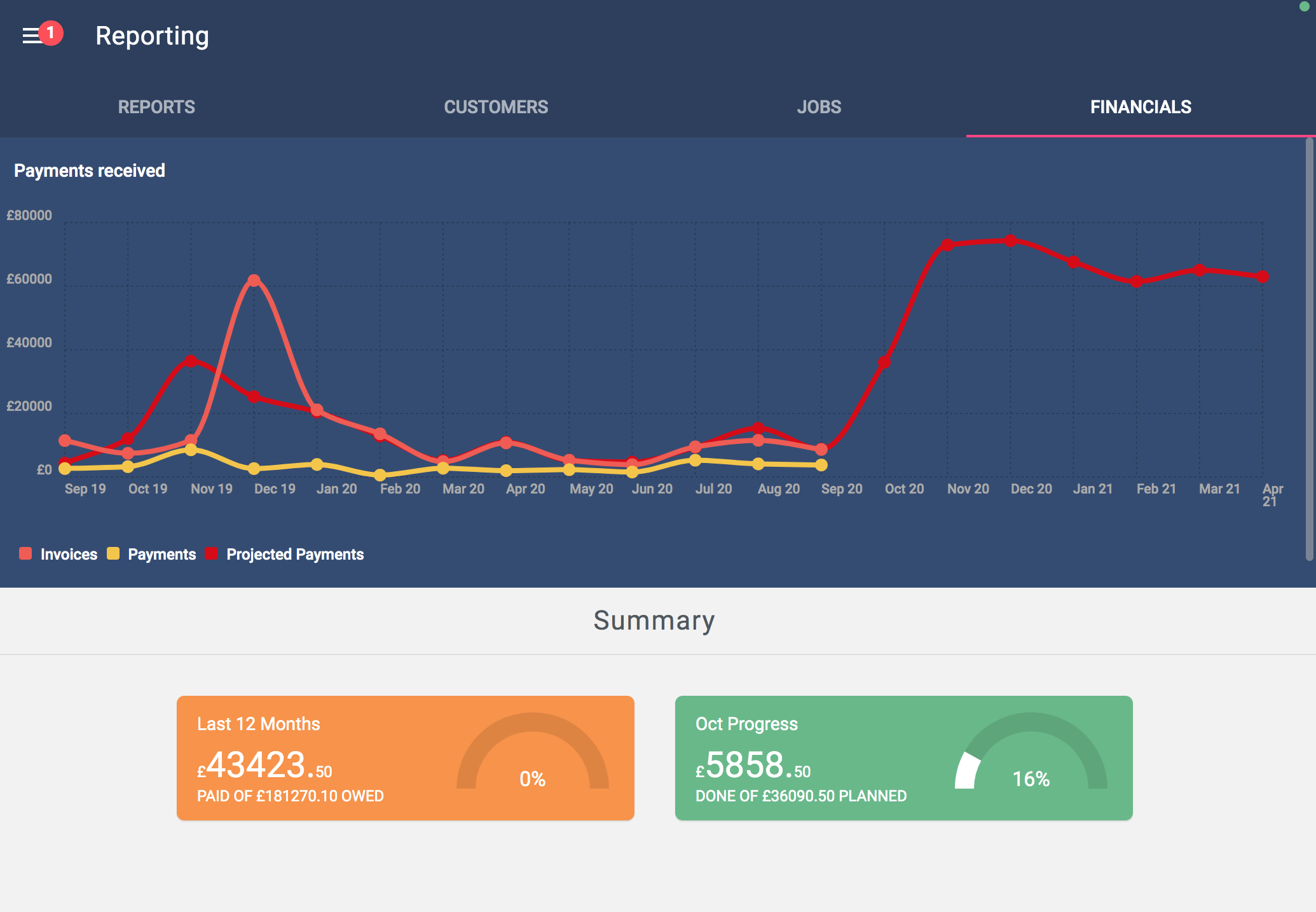Click the vertical scrollbar on right edge
Image resolution: width=1316 pixels, height=912 pixels.
(1309, 349)
